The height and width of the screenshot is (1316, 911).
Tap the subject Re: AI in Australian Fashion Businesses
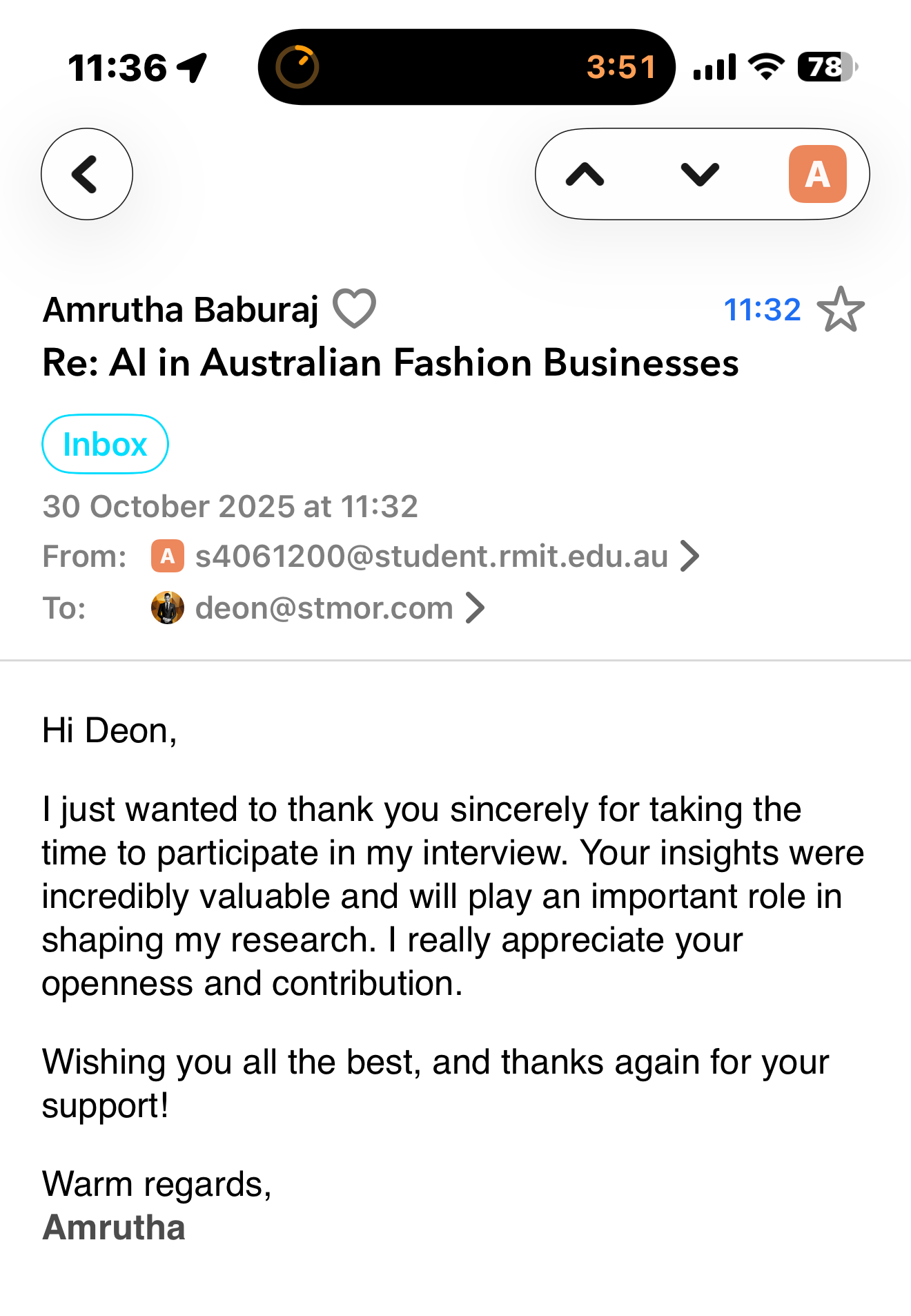click(x=391, y=362)
